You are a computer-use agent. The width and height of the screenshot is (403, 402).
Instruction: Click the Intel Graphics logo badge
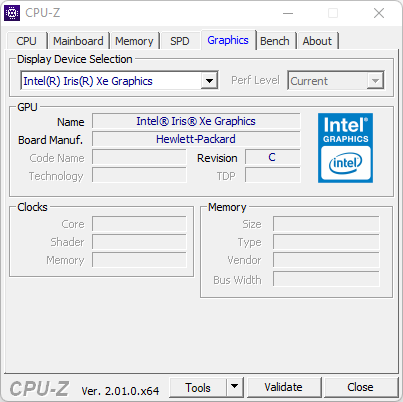click(x=345, y=148)
